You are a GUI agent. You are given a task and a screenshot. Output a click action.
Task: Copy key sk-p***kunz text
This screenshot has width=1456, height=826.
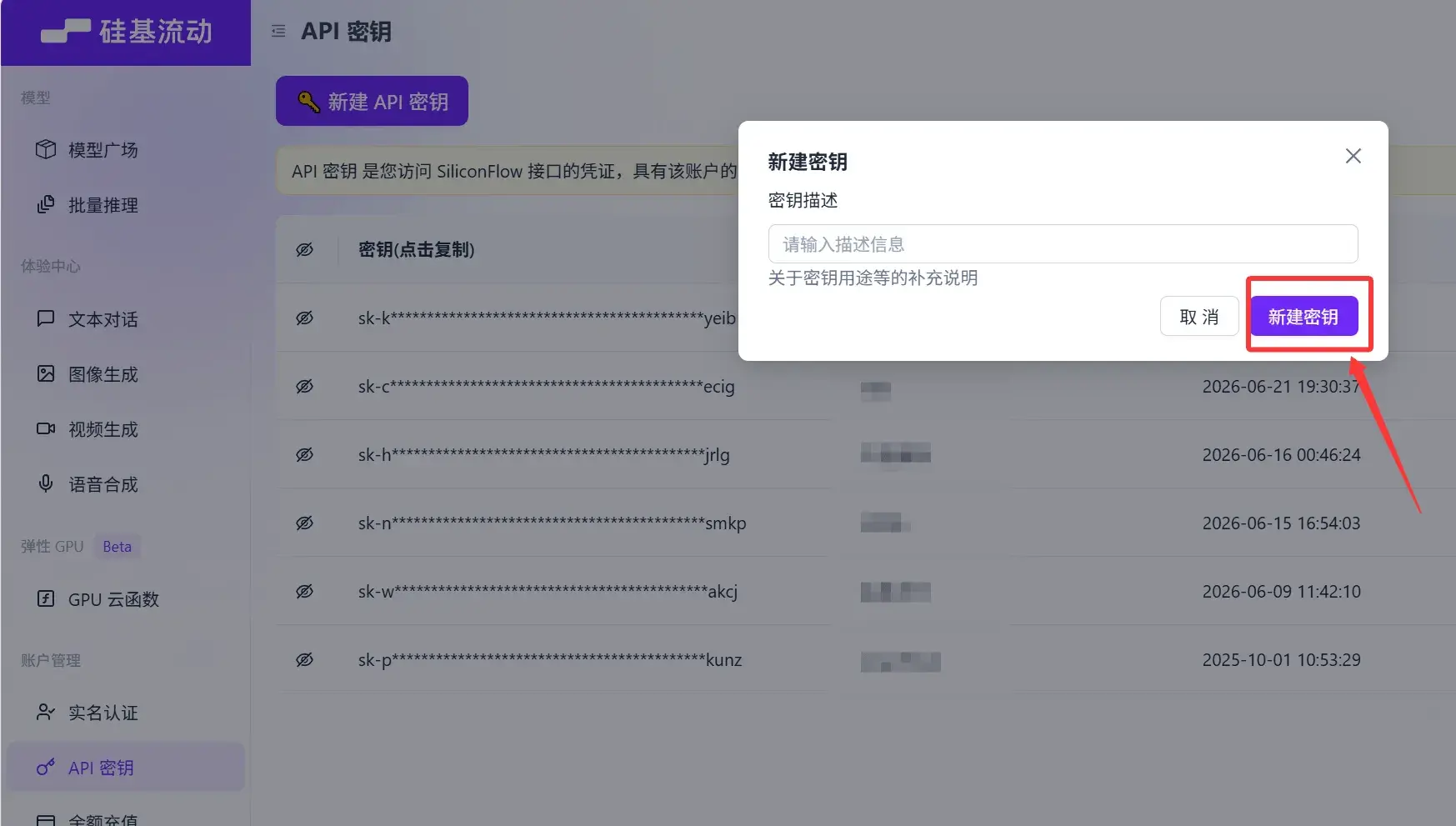(550, 660)
